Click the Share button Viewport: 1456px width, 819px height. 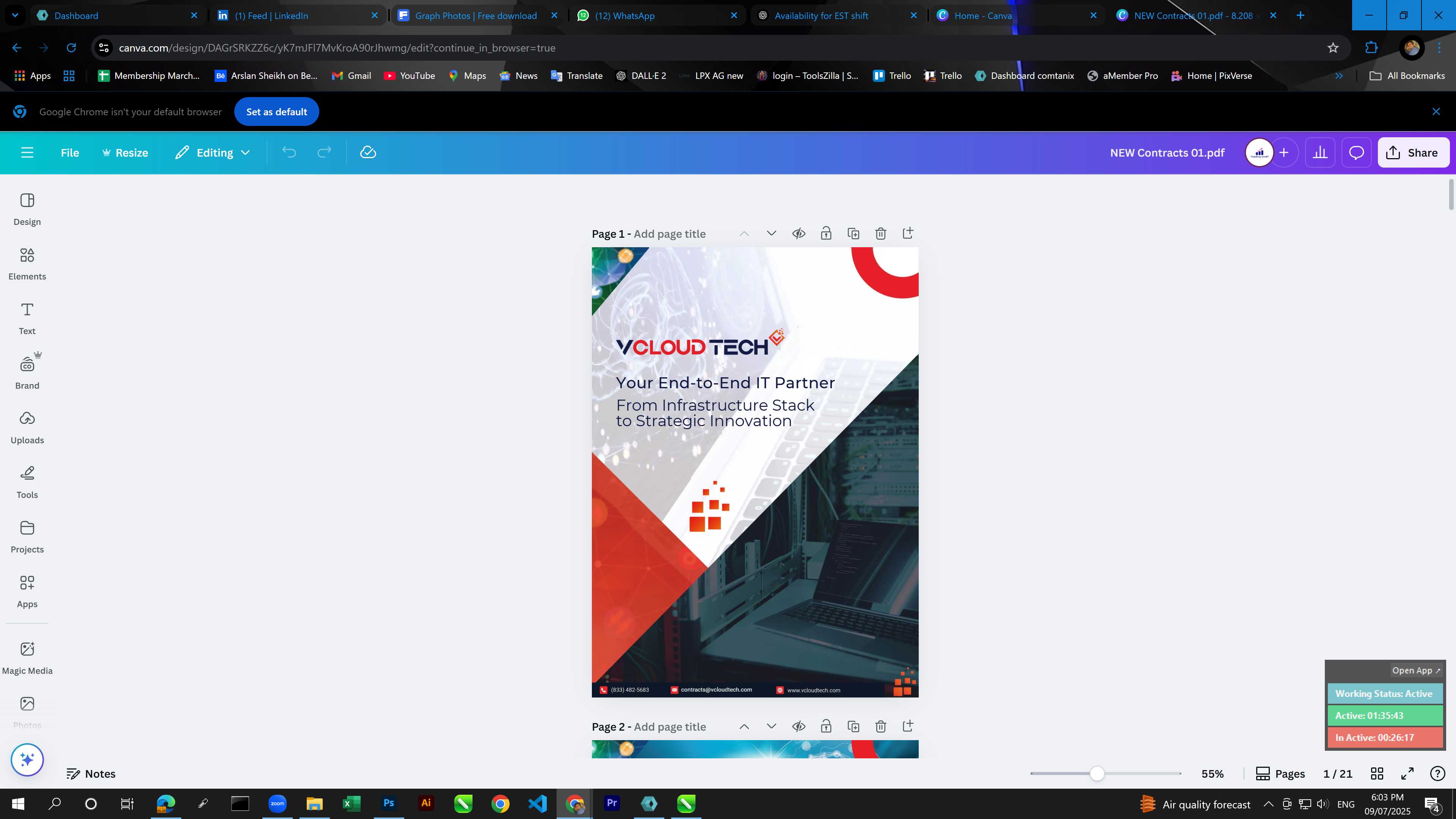coord(1413,152)
